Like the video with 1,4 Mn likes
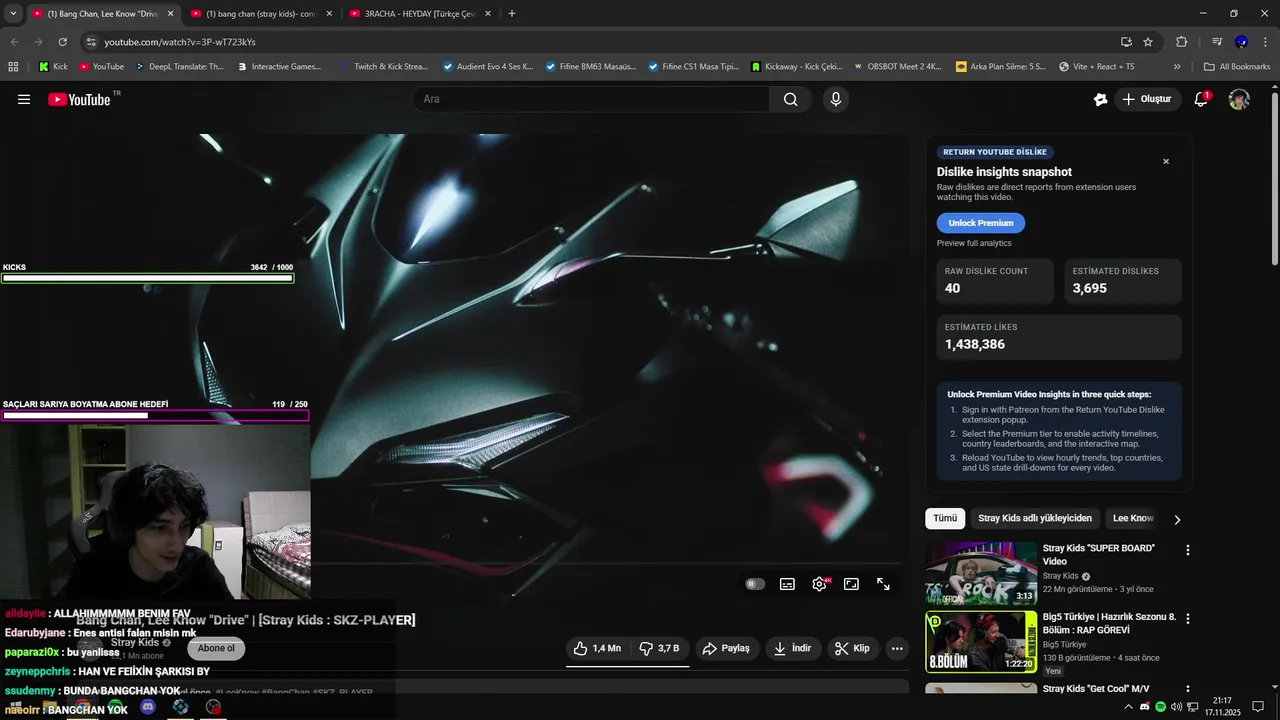 tap(598, 648)
